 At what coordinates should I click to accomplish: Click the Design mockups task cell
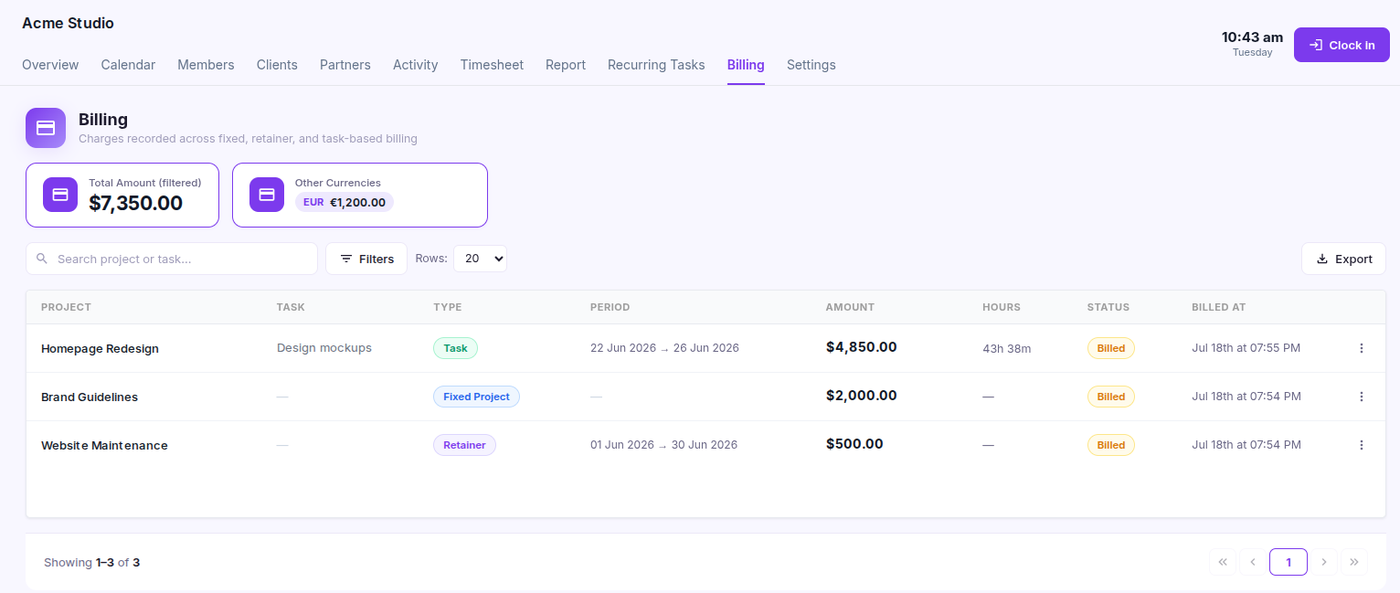pos(324,348)
